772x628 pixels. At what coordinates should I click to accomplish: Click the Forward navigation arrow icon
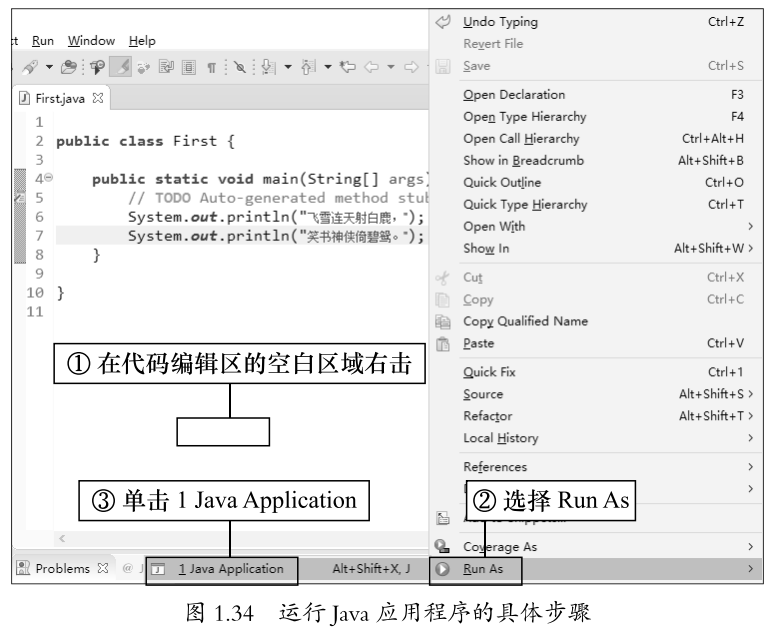tap(411, 66)
